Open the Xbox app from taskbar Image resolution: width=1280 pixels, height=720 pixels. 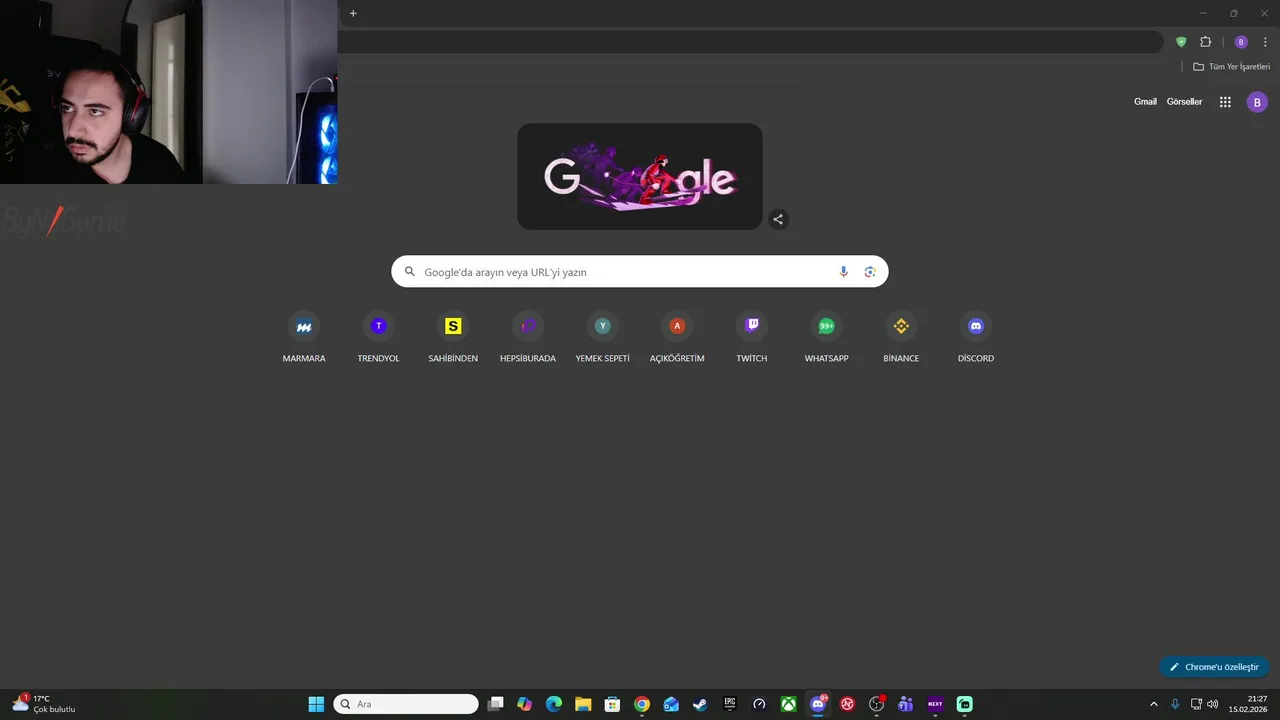coord(788,704)
